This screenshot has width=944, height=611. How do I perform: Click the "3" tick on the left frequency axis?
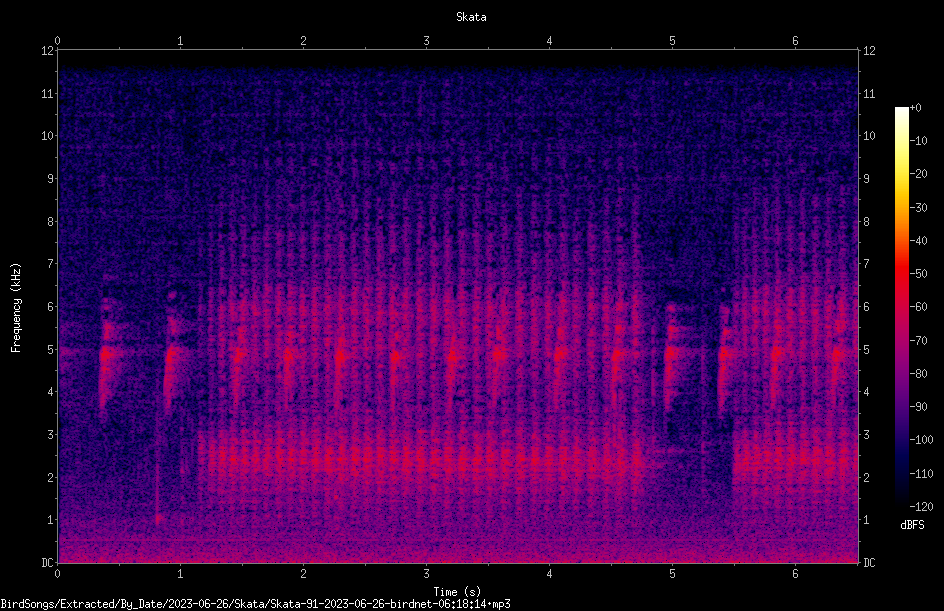(51, 435)
